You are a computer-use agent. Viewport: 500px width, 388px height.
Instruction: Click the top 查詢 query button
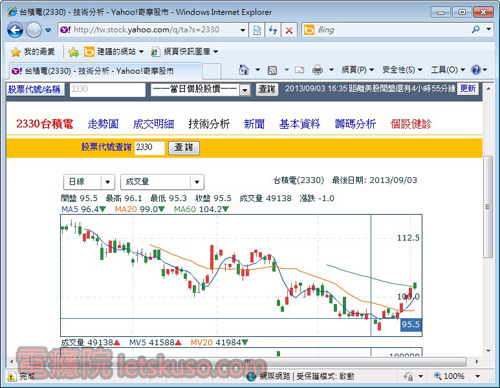[x=267, y=89]
